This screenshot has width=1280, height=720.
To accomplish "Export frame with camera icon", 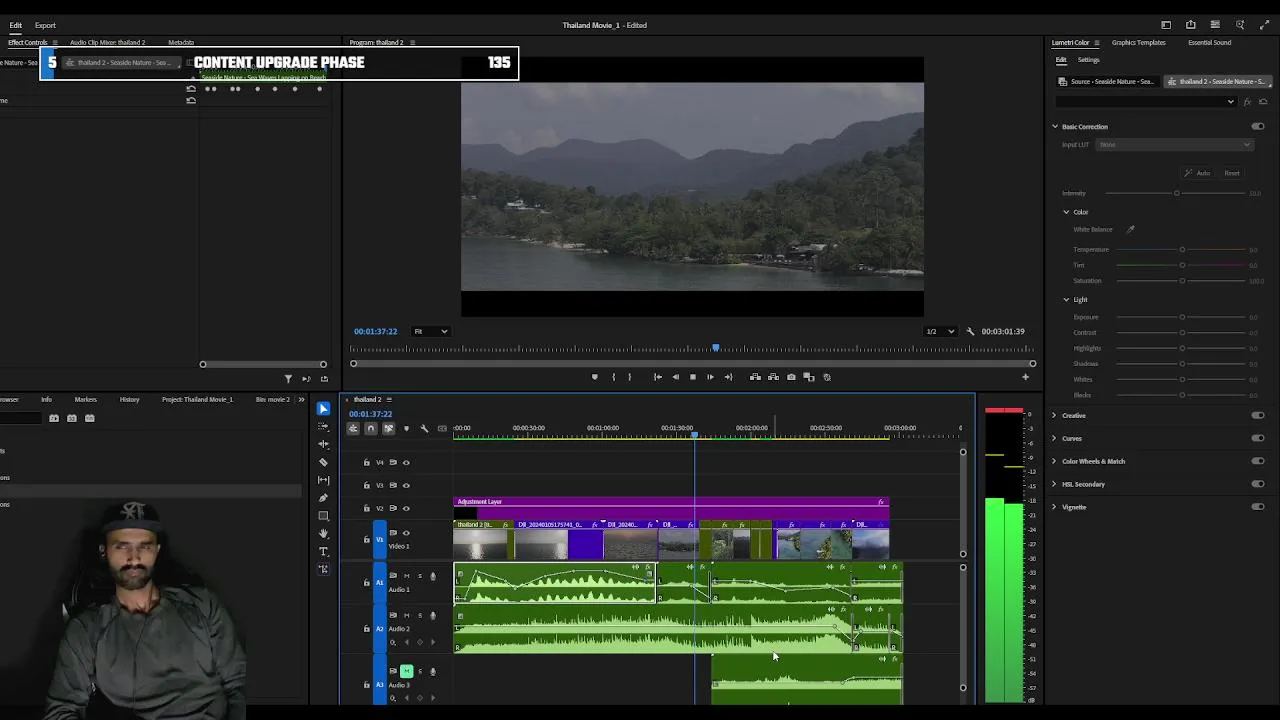I will [791, 377].
